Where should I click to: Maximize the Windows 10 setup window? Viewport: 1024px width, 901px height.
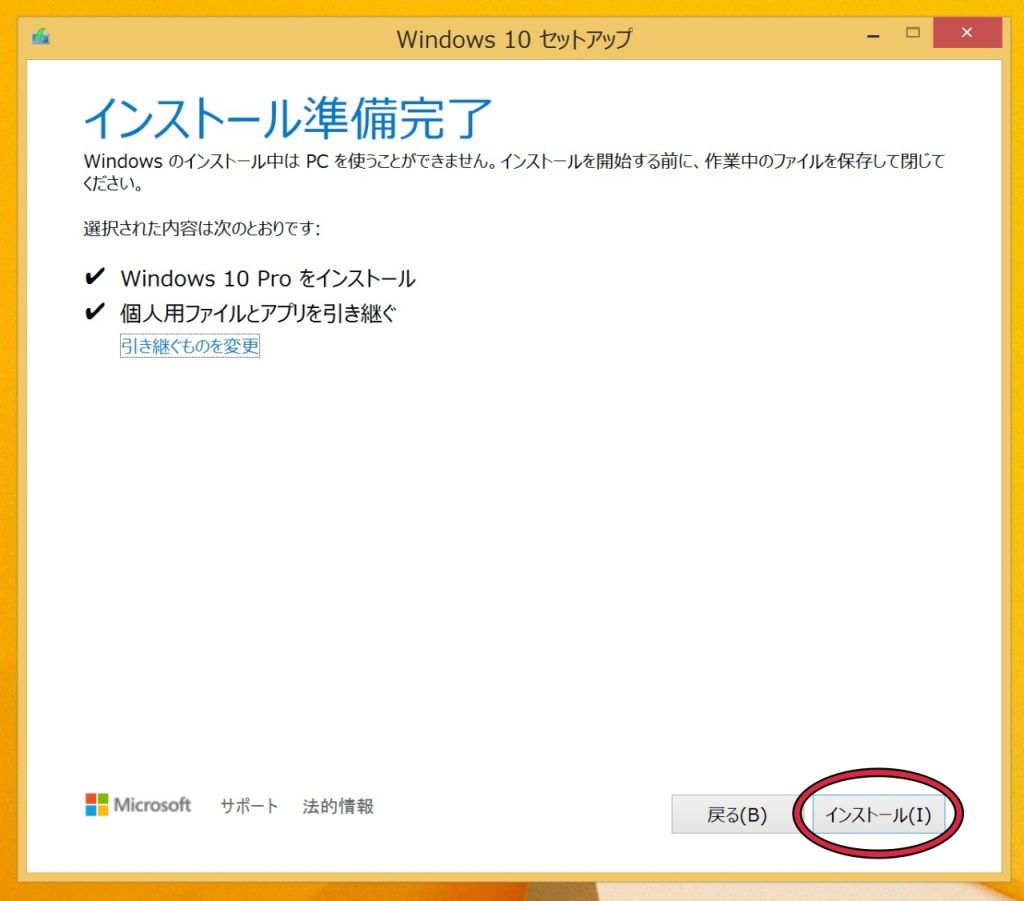[912, 33]
